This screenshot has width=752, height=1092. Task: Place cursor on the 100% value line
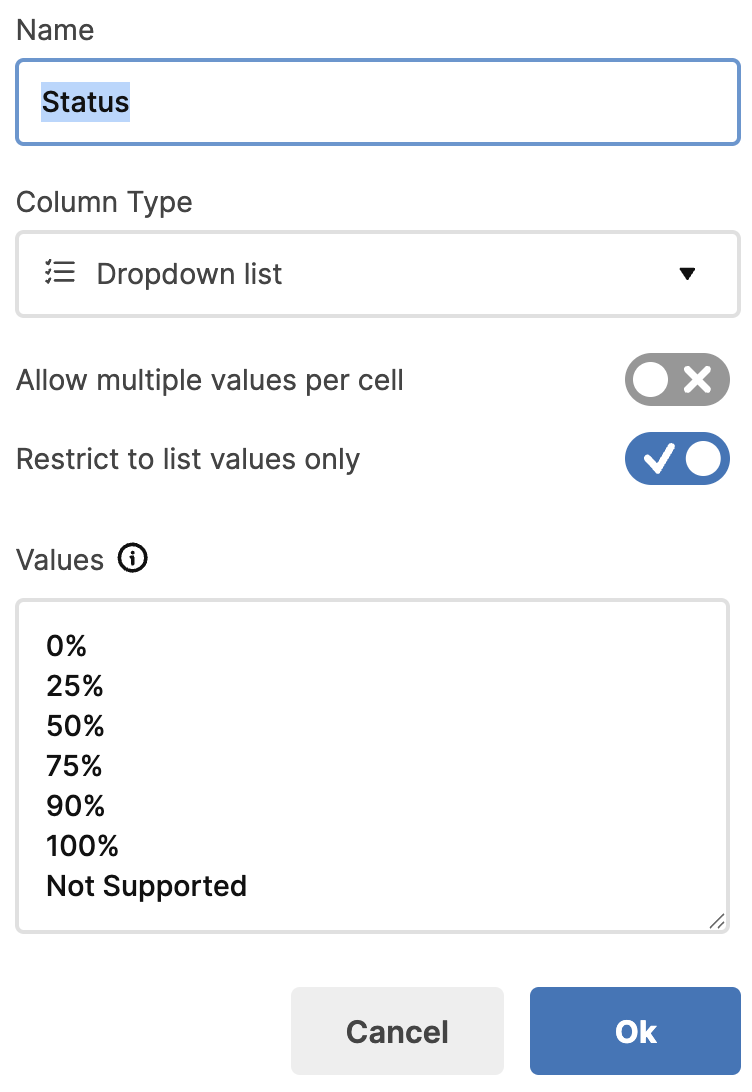[82, 845]
